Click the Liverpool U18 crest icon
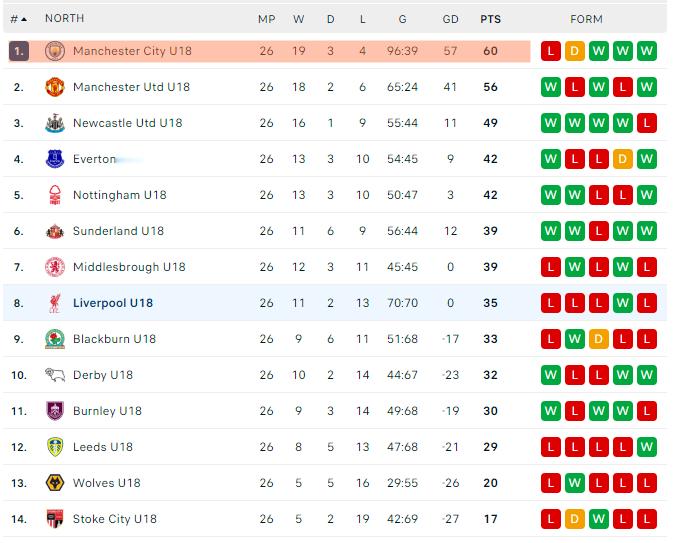This screenshot has height=543, width=676. [55, 303]
